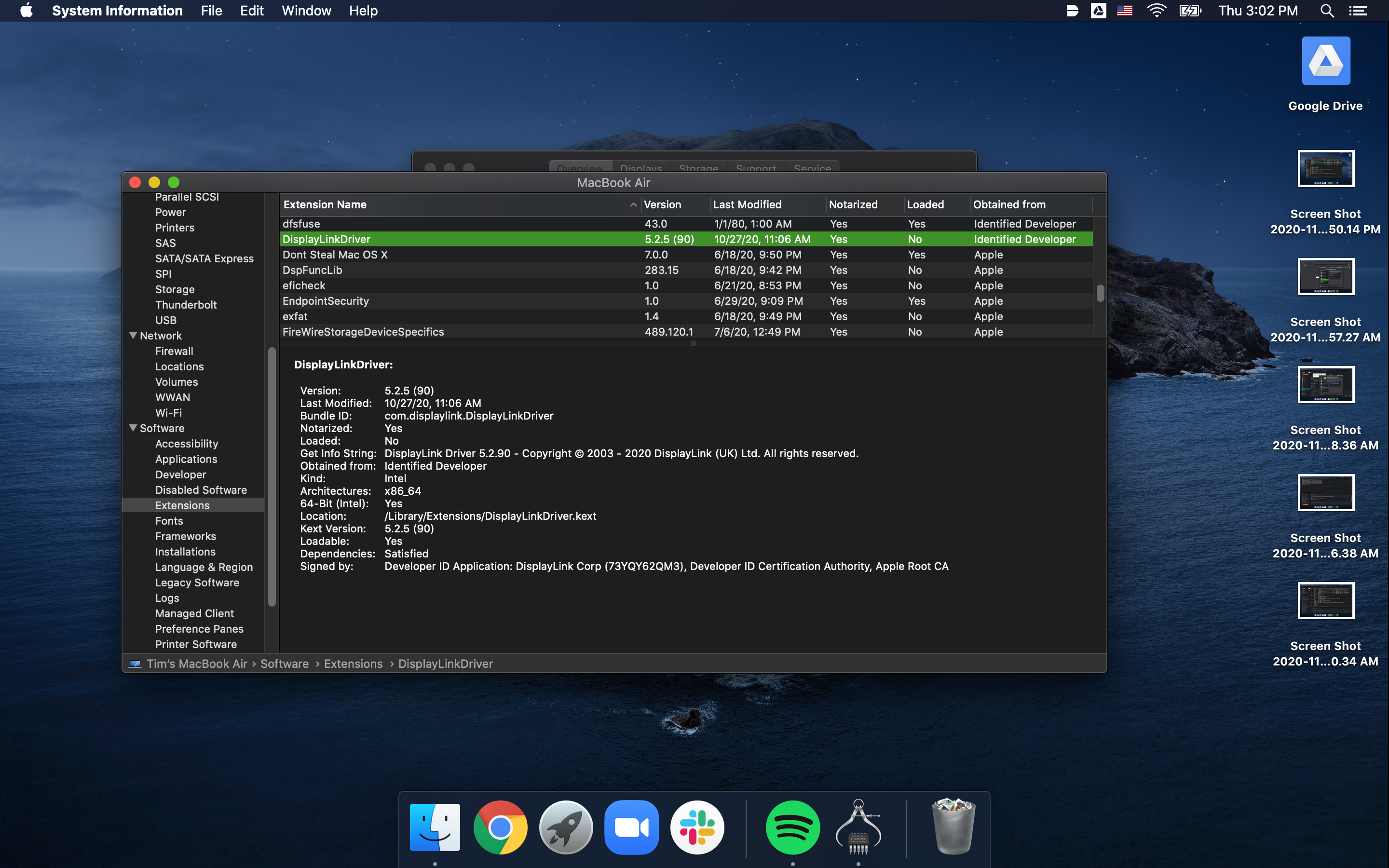Select the eficheck extension row
The width and height of the screenshot is (1389, 868).
(686, 285)
